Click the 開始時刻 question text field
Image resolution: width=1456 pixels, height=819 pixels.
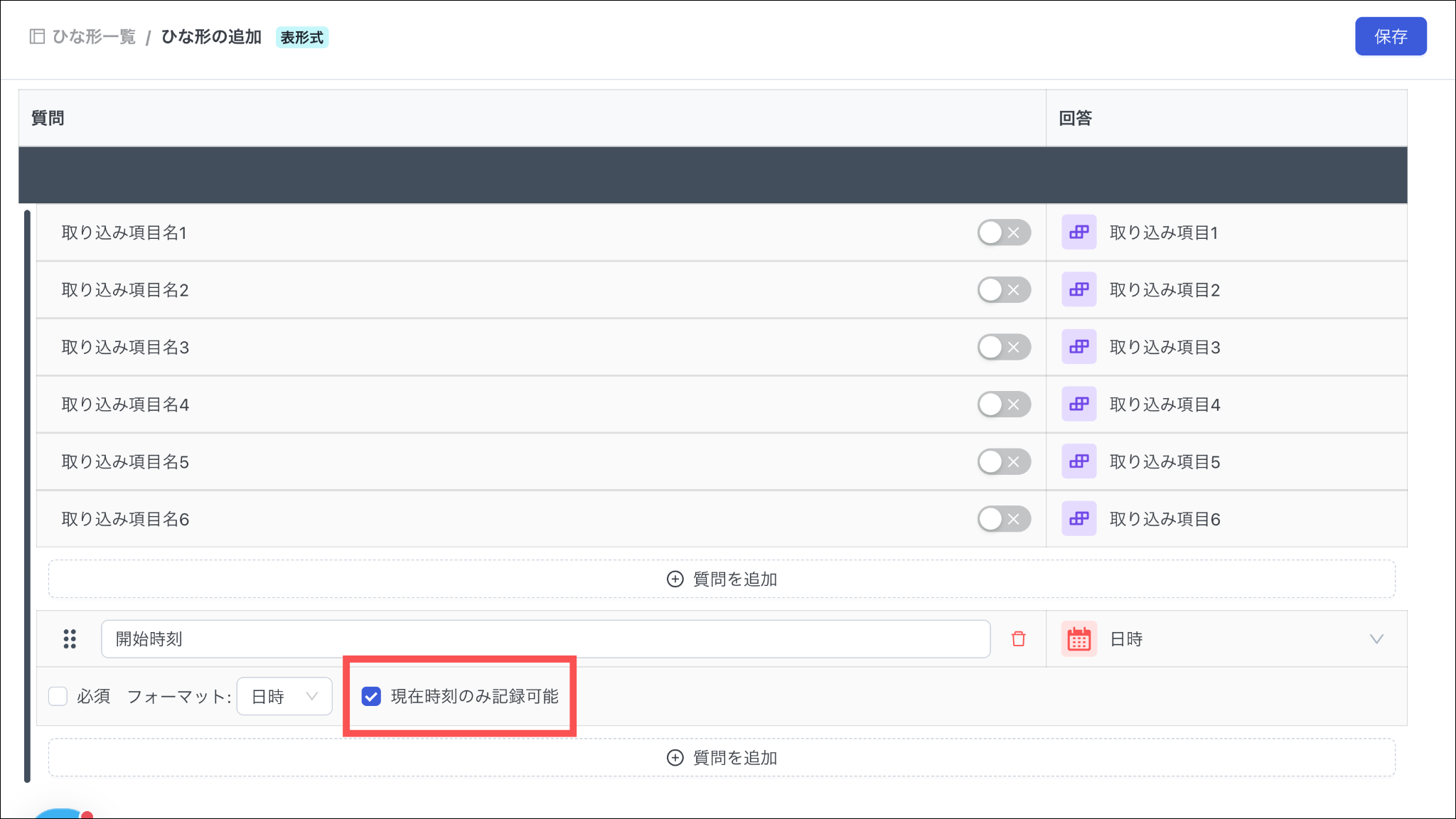pos(545,638)
